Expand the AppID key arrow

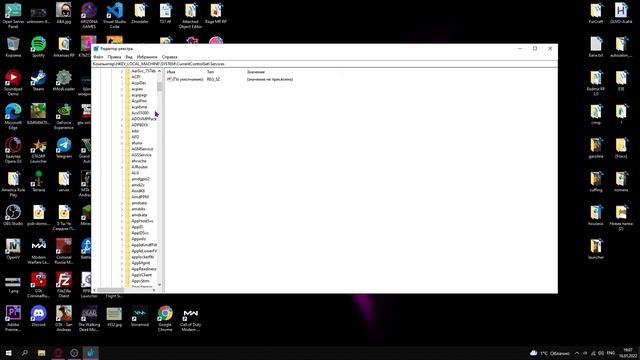[x=122, y=227]
